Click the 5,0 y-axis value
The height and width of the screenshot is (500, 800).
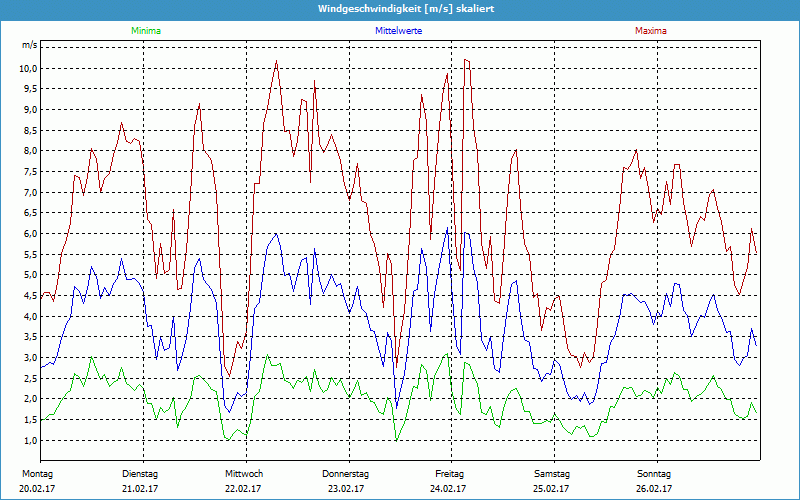pyautogui.click(x=30, y=275)
